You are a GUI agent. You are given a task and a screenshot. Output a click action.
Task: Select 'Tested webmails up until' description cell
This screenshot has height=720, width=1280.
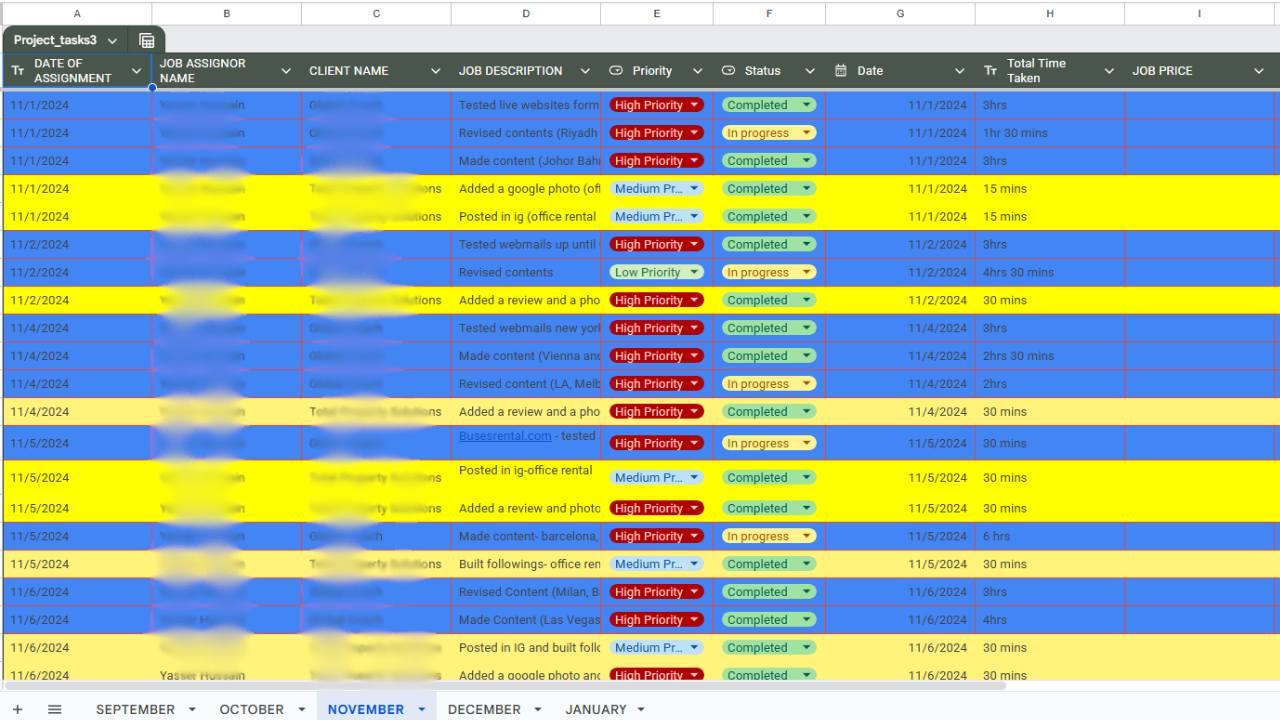[526, 244]
